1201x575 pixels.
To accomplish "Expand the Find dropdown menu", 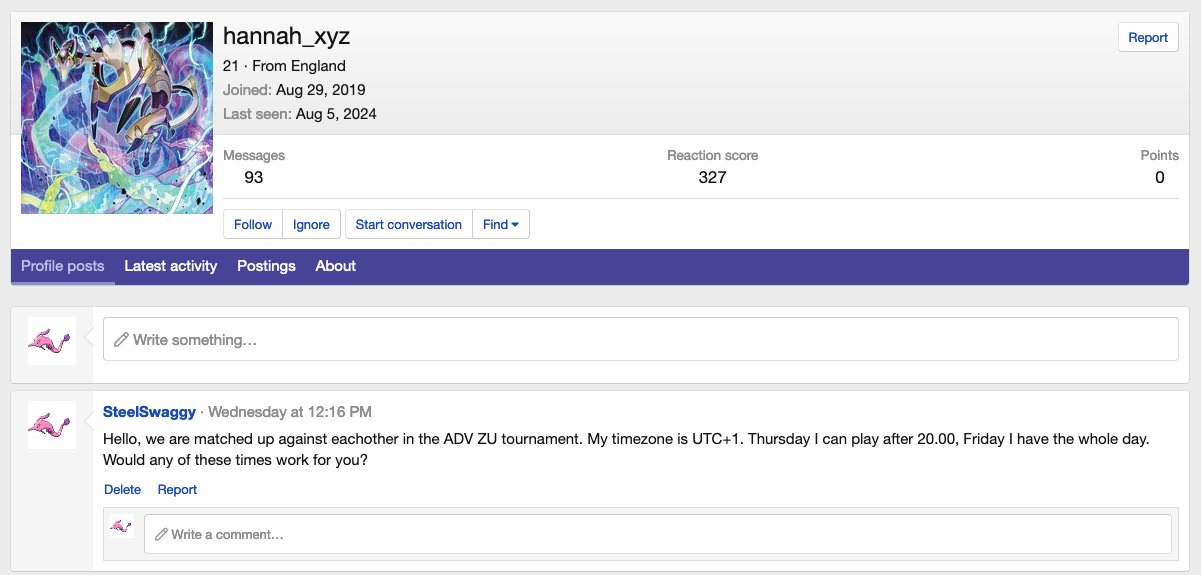I will (x=500, y=225).
